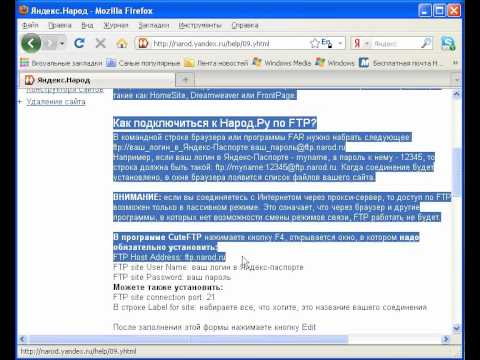Click the vertical scrollbar down arrow
480x360 pixels.
pos(457,328)
